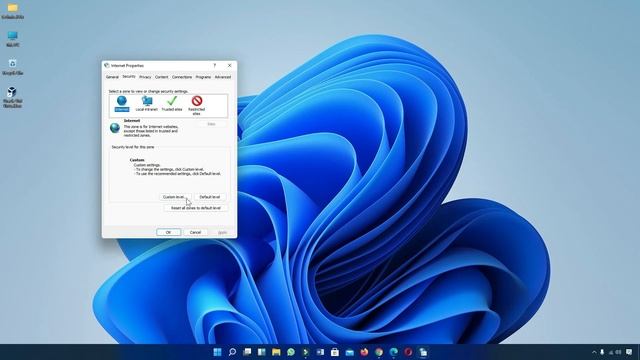Screen dimensions: 640x360
Task: Click the disabled Sites button
Action: point(211,124)
